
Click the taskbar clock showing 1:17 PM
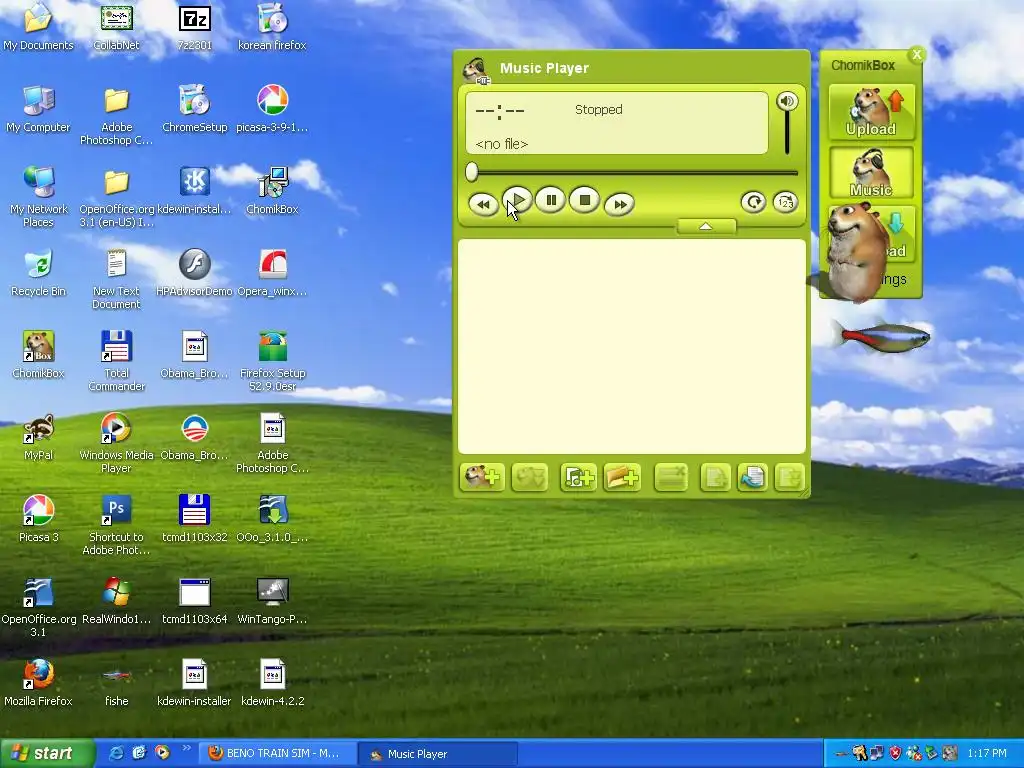click(x=987, y=754)
